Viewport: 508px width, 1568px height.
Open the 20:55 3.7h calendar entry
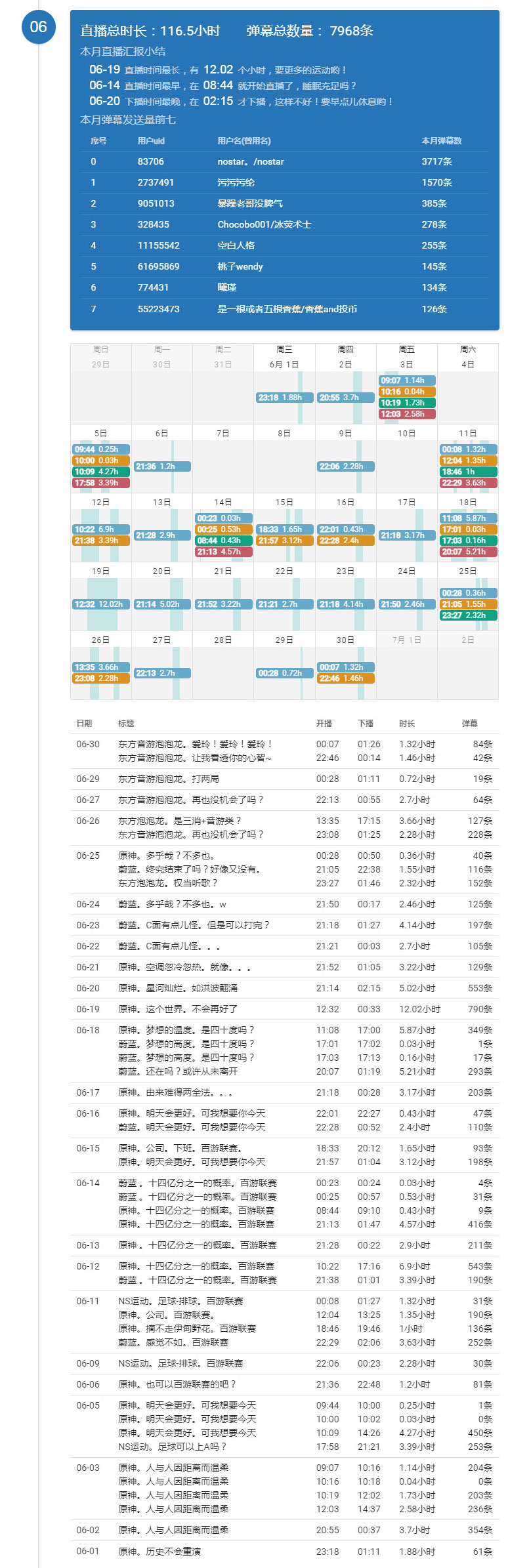[x=346, y=398]
